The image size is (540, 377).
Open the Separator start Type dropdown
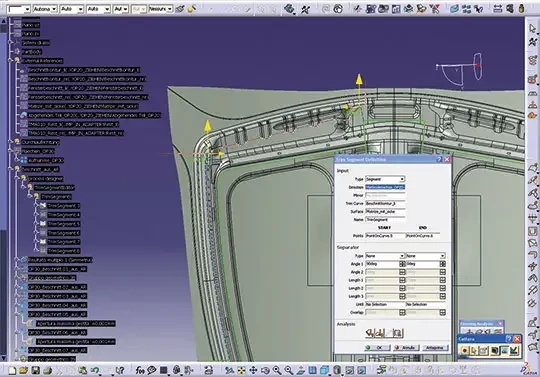coord(385,256)
